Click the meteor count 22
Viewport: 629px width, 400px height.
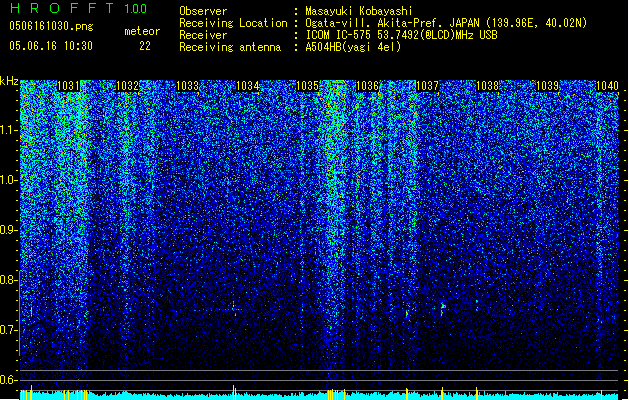coord(145,46)
